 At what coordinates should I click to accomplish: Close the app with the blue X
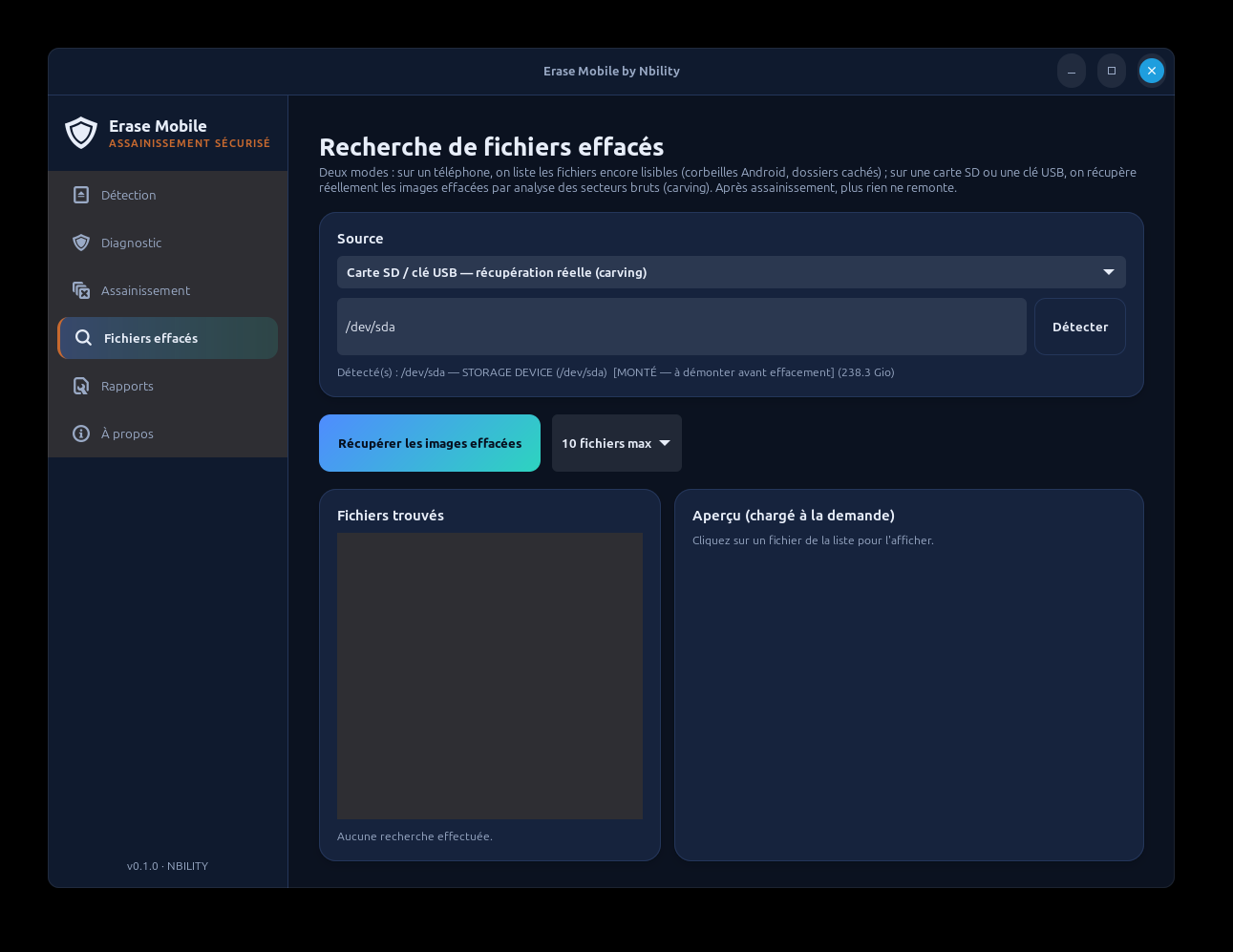[x=1152, y=71]
